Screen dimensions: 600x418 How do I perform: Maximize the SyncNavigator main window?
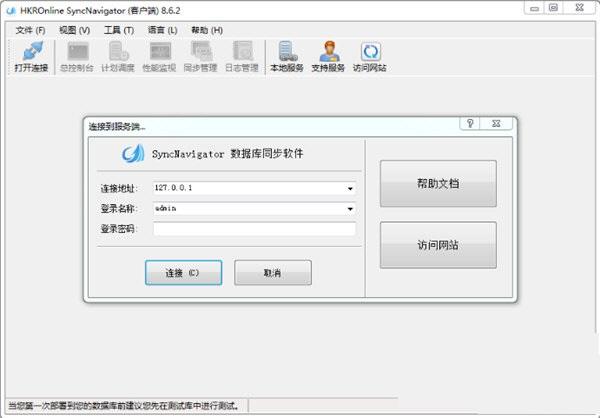(554, 8)
